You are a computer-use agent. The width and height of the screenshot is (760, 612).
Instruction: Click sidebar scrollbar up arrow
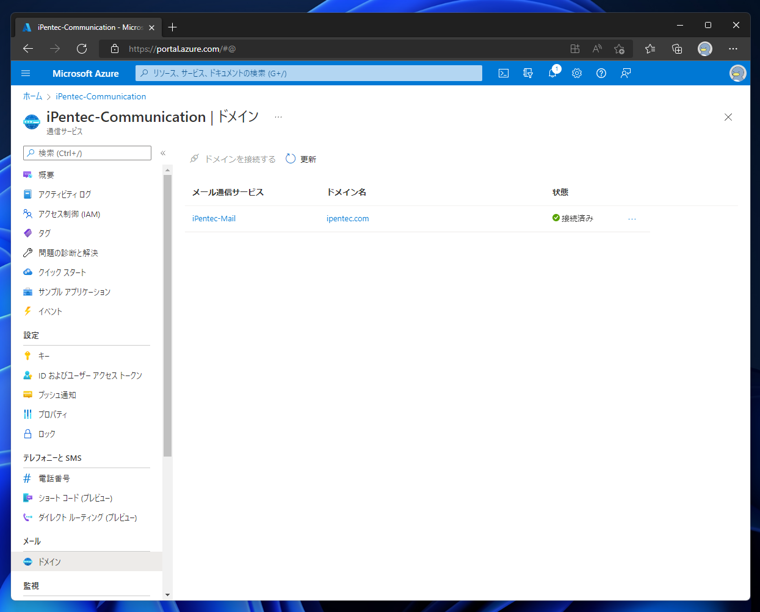point(167,170)
